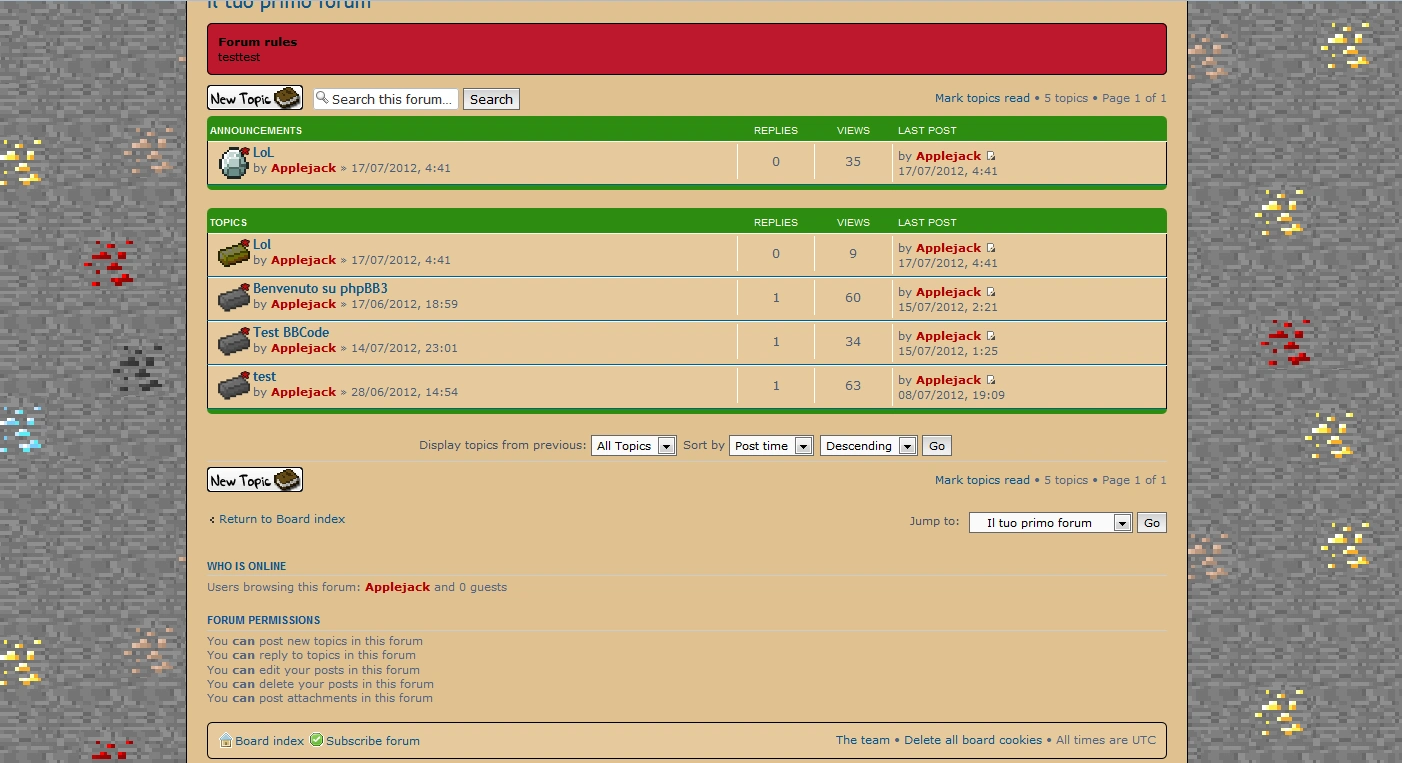Screen dimensions: 1402x763
Task: Open the LoL announcement topic
Action: pos(263,152)
